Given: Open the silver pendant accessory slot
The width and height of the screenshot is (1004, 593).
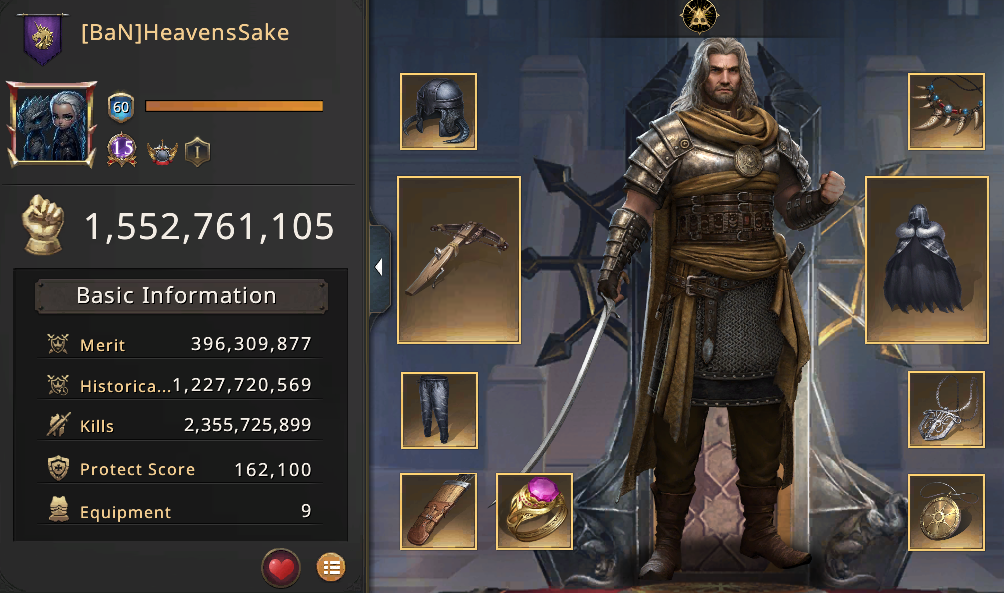Looking at the screenshot, I should click(946, 410).
